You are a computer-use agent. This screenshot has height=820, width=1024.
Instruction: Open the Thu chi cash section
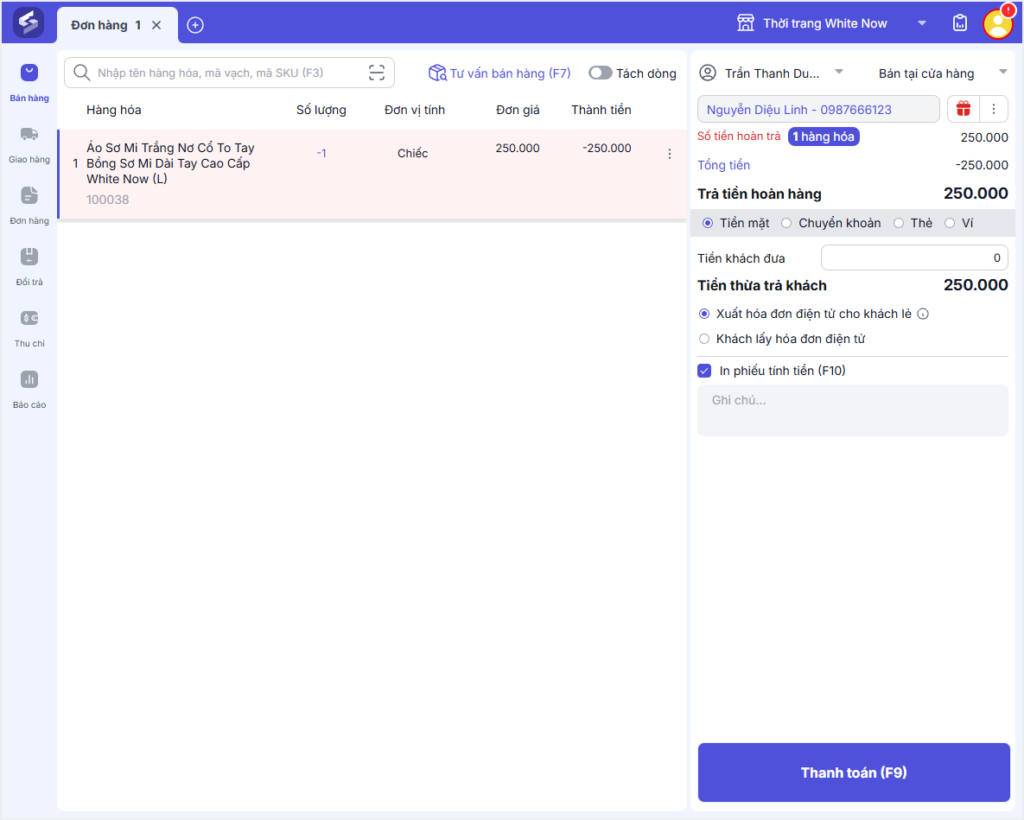coord(29,328)
